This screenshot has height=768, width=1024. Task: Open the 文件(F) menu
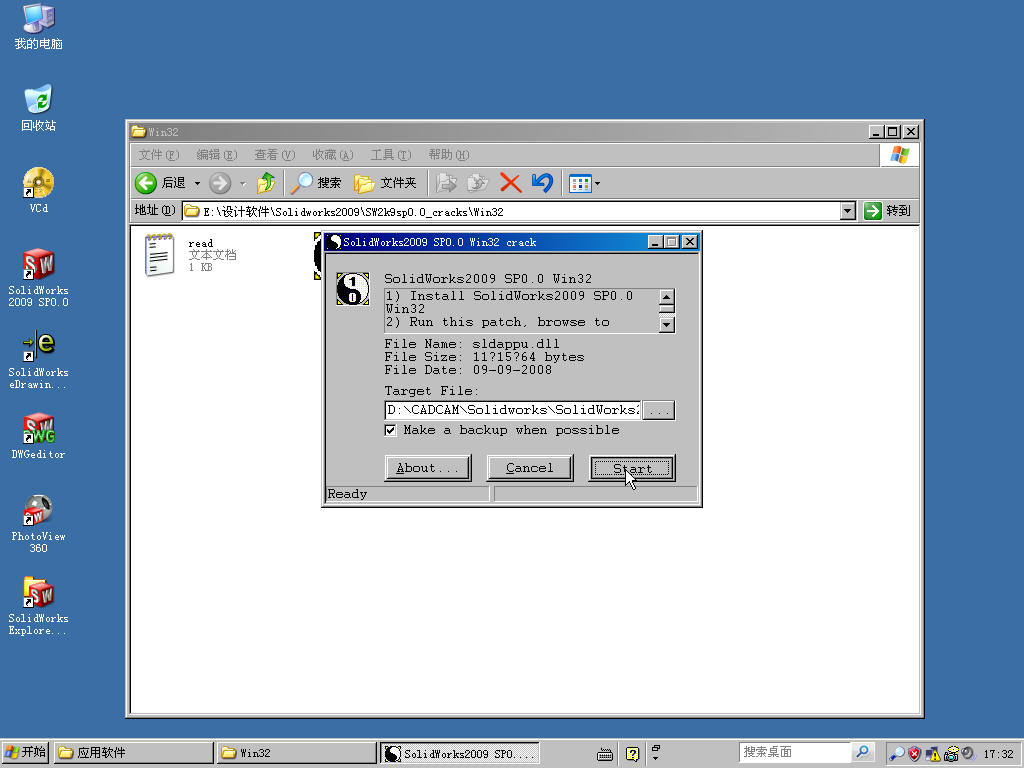click(x=159, y=155)
